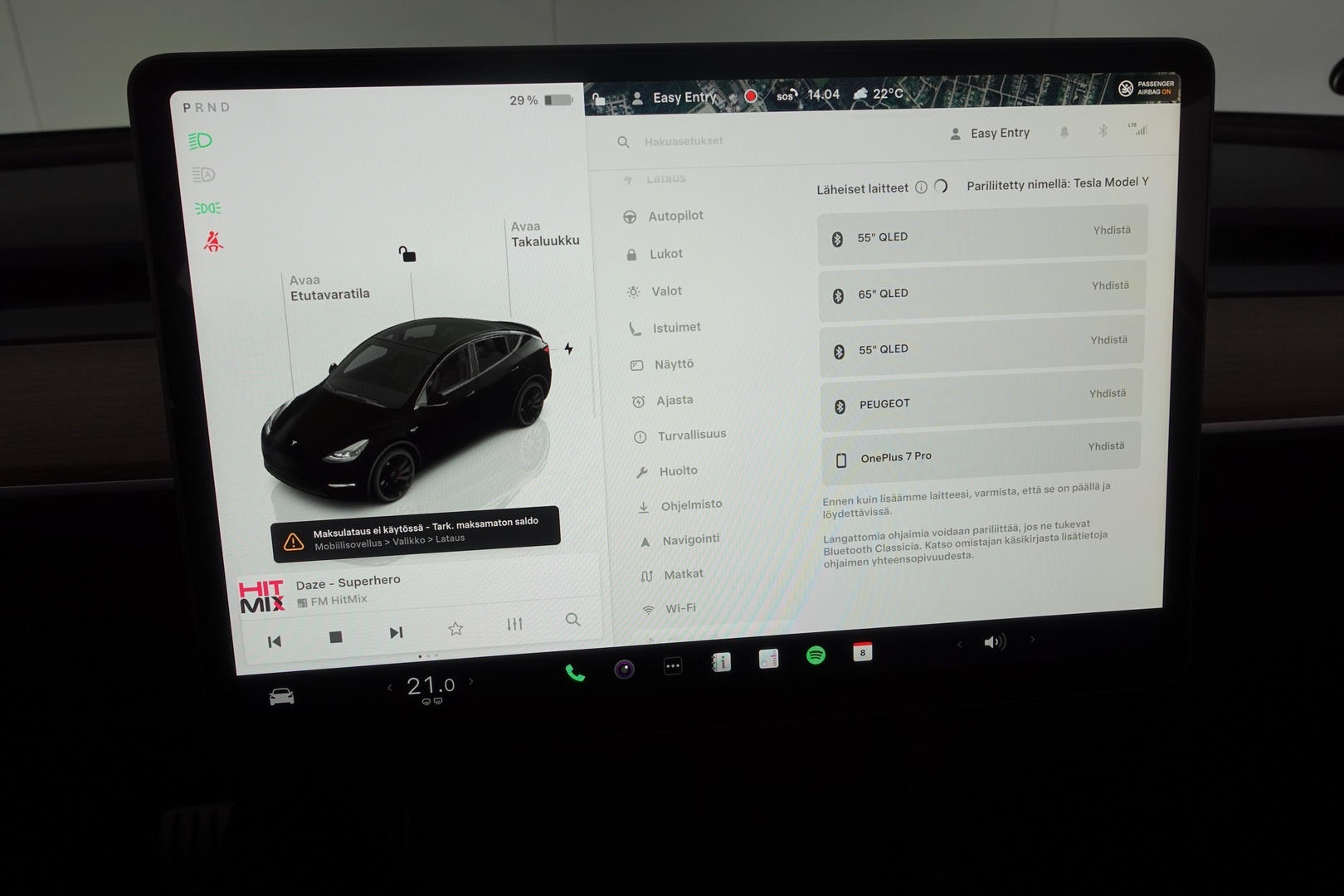Open notifications via the bell icon
Screen dimensions: 1344x896
coord(1064,132)
